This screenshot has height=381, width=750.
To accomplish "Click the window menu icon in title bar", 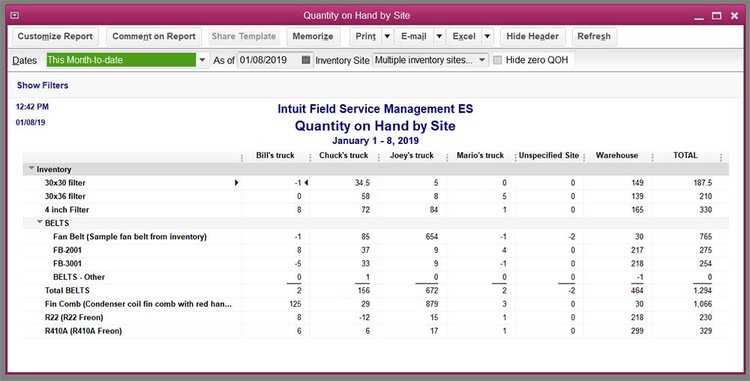I will (x=14, y=15).
